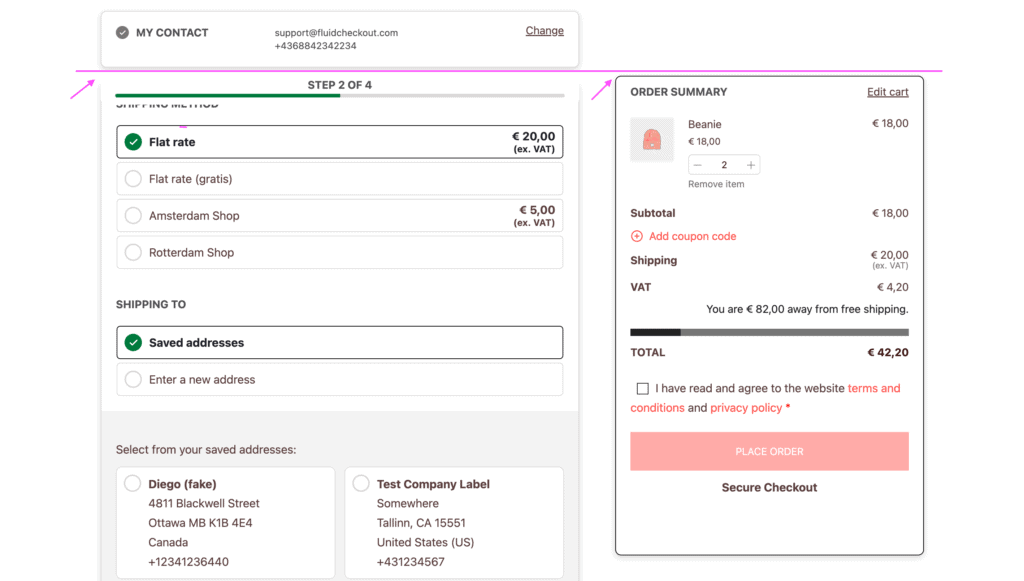Click the green checkmark on Flat rate shipping

point(132,141)
